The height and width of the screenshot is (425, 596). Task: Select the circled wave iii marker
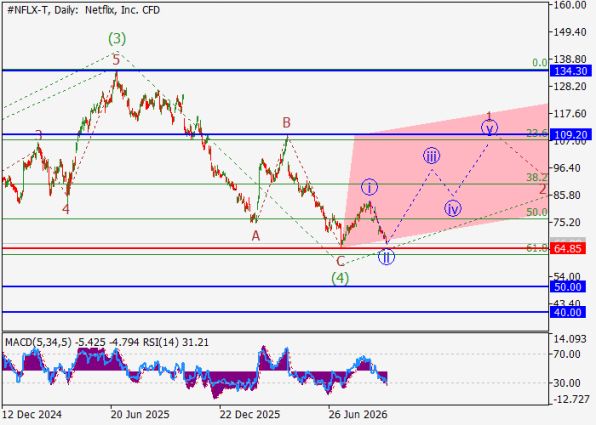click(x=431, y=155)
